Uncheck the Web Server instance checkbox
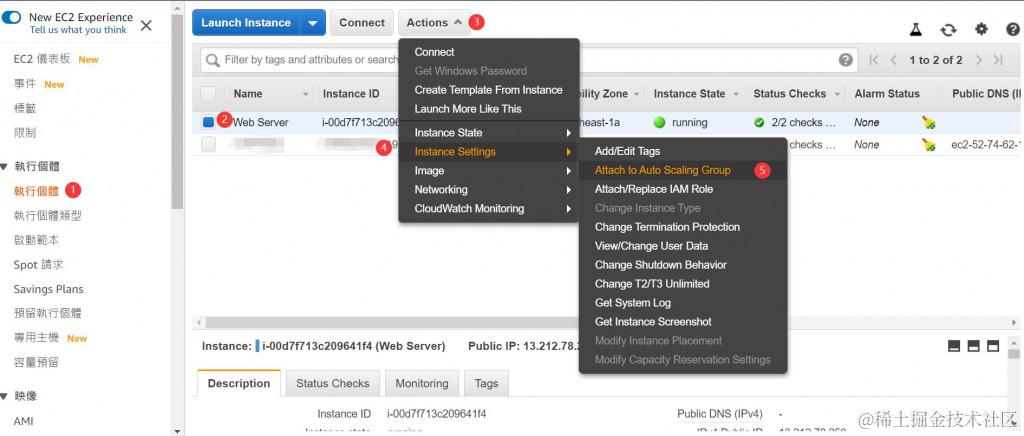The height and width of the screenshot is (436, 1024). point(208,122)
